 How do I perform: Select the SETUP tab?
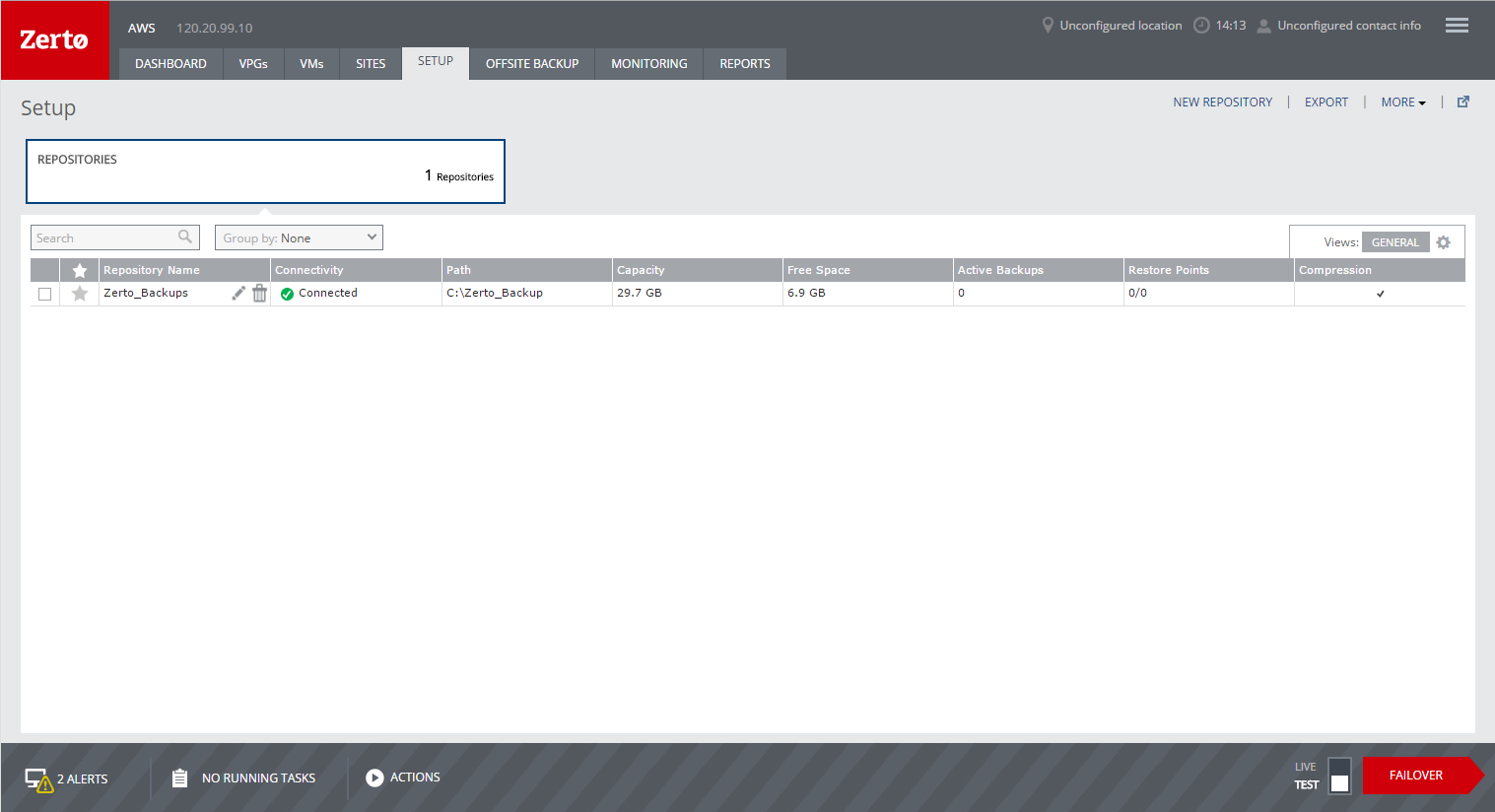pos(436,62)
